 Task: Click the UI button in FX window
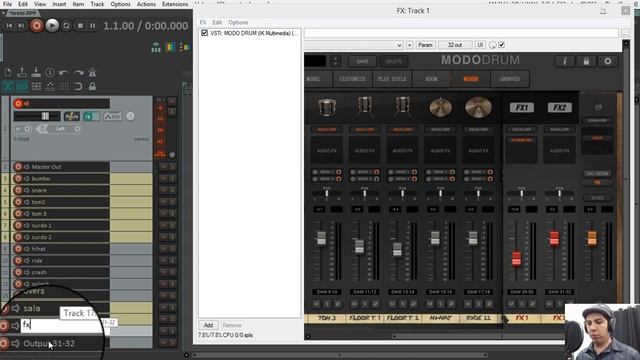click(x=480, y=45)
